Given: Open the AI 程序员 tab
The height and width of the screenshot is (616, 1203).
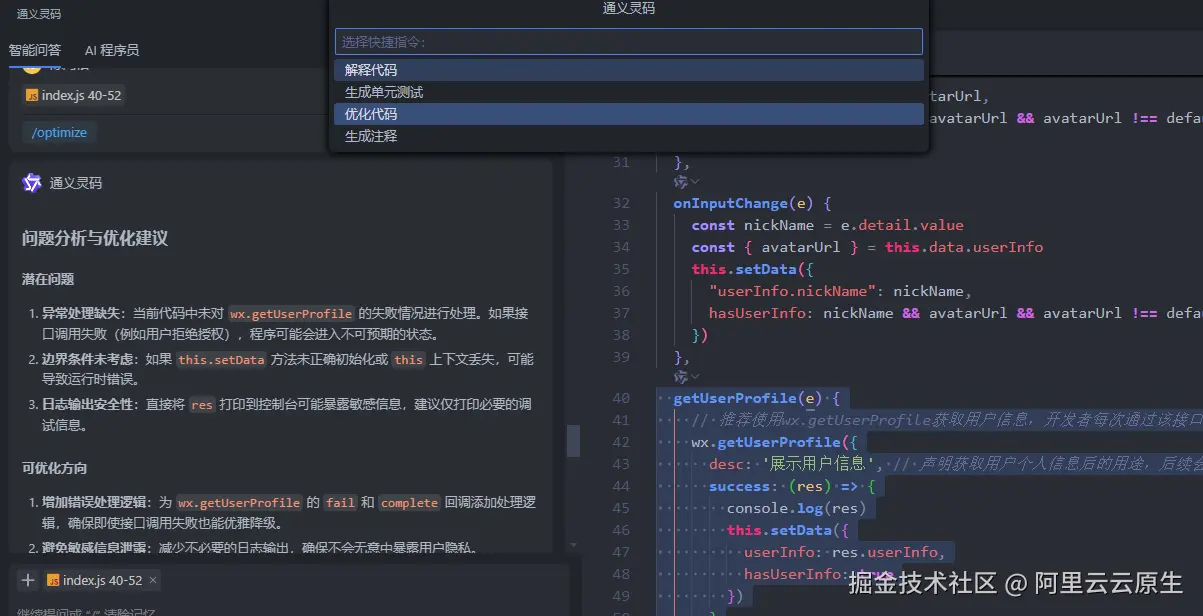Looking at the screenshot, I should click(x=112, y=50).
